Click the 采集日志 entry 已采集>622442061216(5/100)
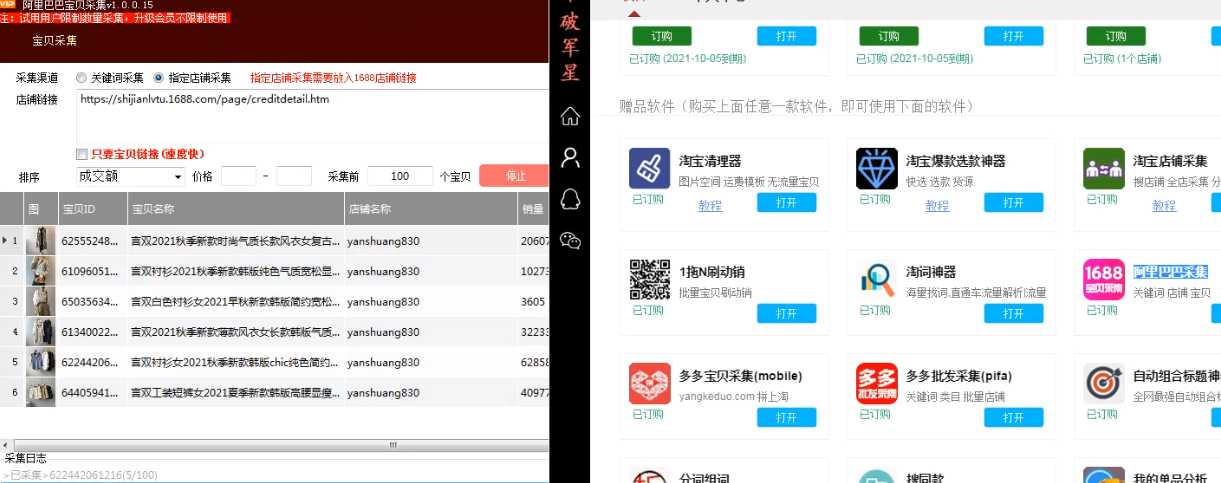 point(81,475)
